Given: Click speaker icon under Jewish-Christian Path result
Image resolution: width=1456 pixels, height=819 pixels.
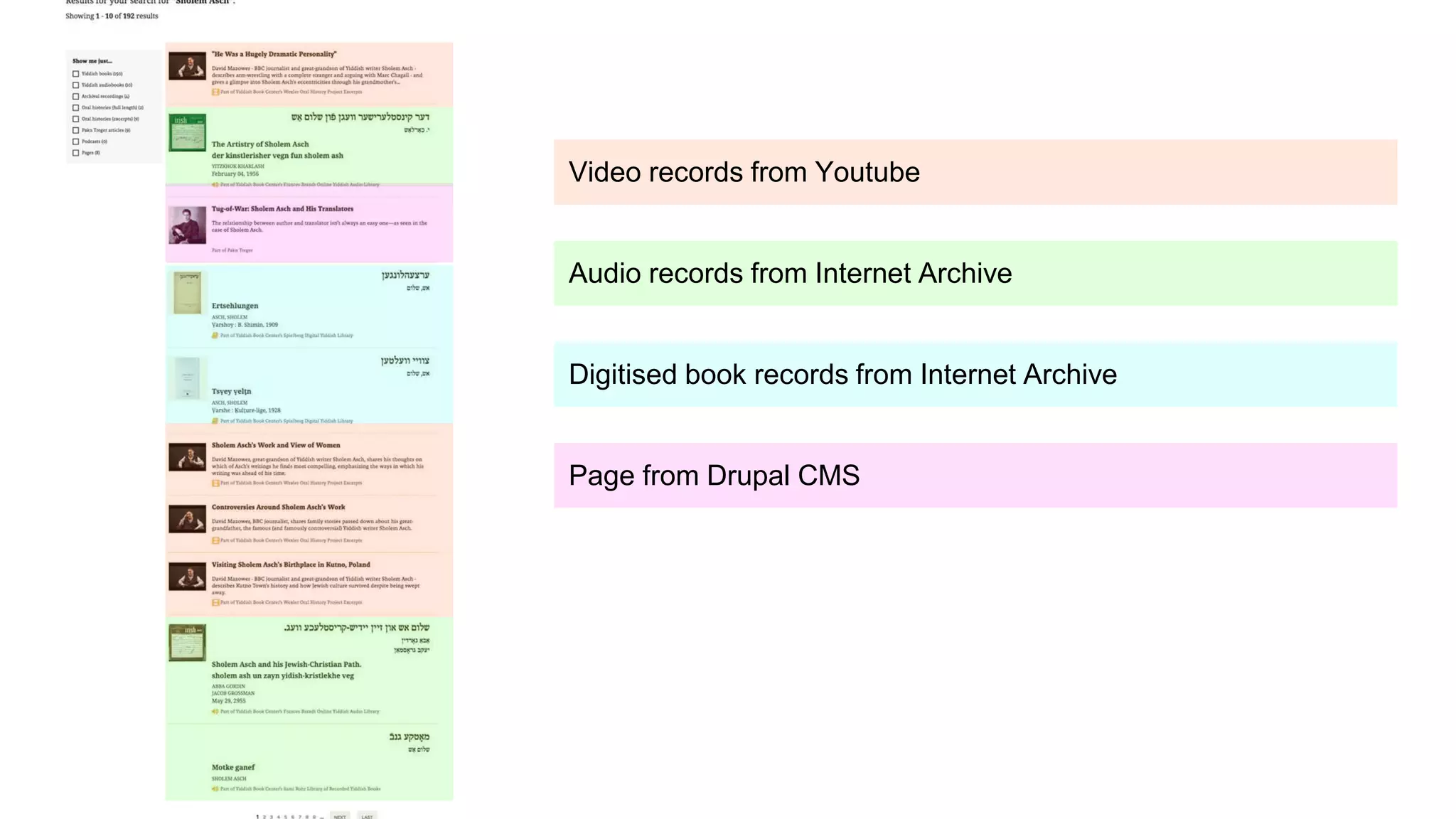Looking at the screenshot, I should (x=215, y=711).
